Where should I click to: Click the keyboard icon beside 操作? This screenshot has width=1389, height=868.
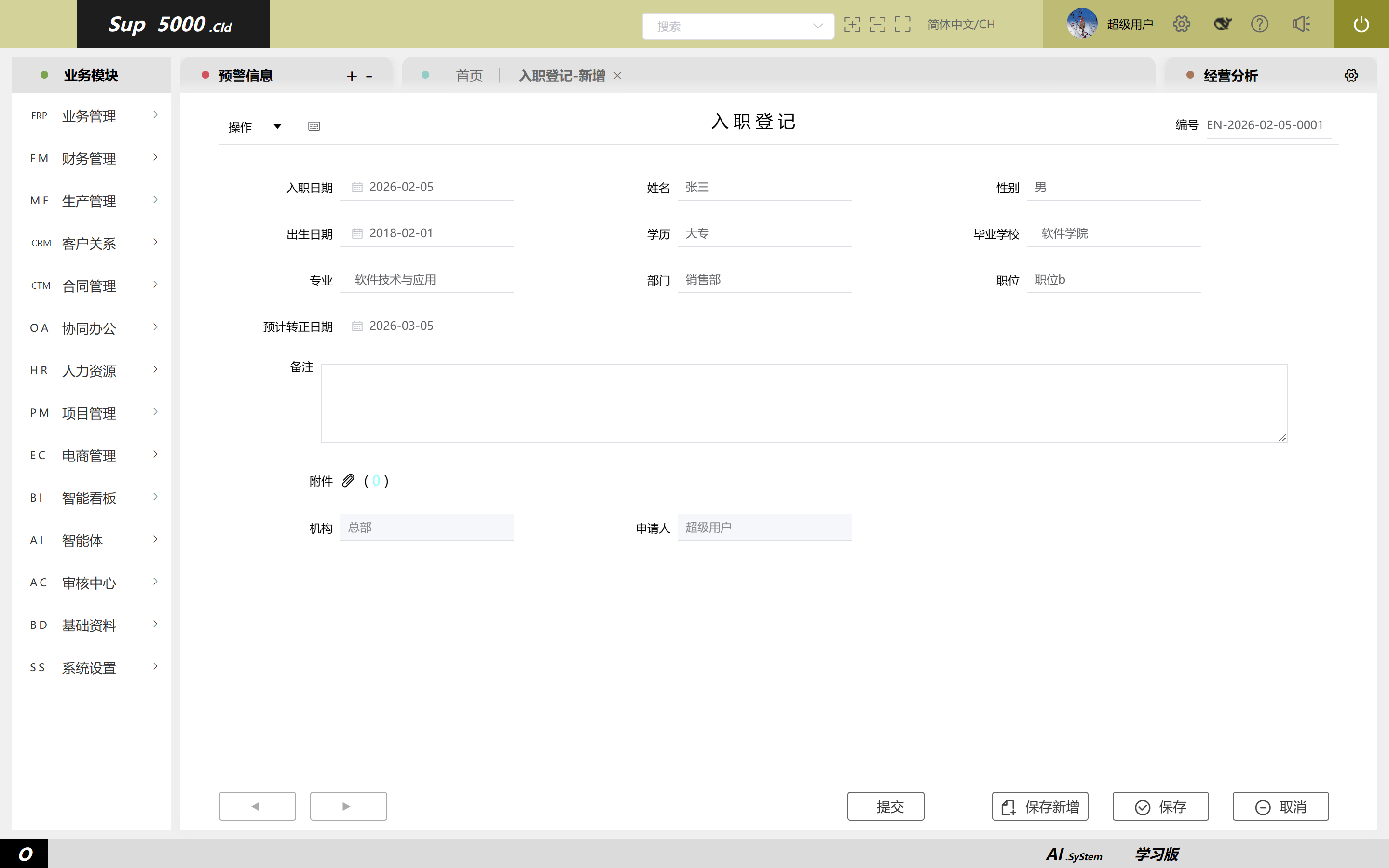coord(314,126)
